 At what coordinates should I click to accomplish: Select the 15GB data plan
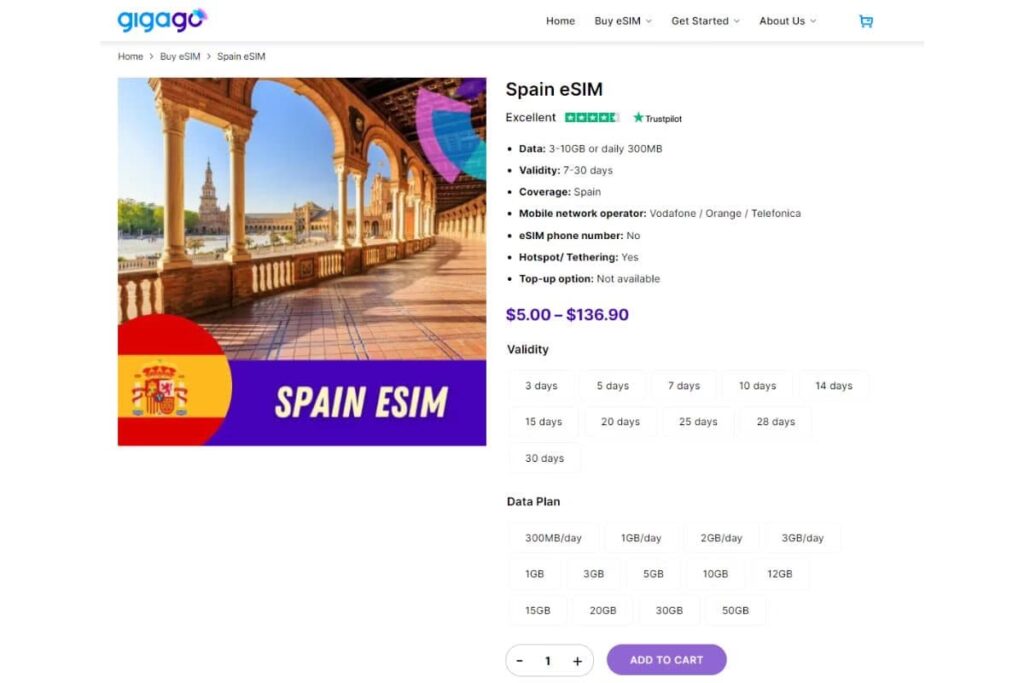[x=537, y=610]
